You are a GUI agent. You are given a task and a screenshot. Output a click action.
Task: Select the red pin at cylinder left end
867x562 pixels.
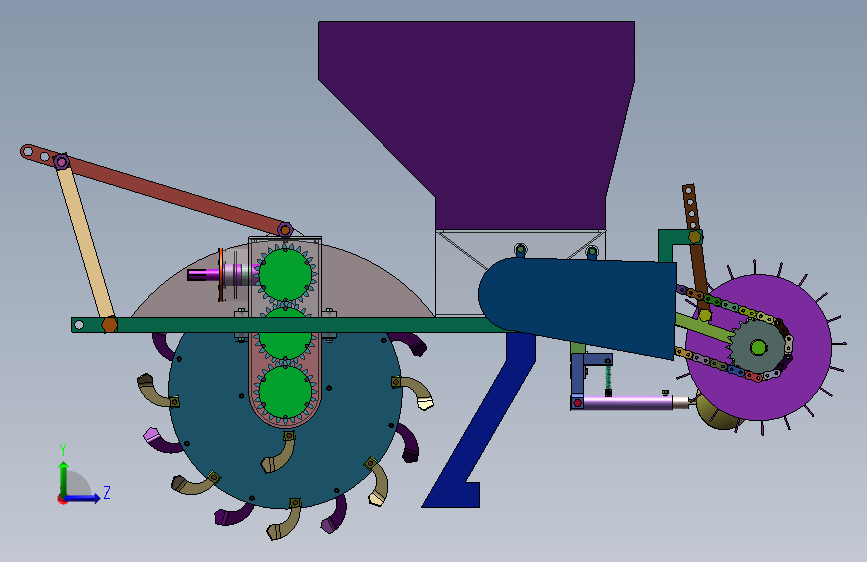577,403
